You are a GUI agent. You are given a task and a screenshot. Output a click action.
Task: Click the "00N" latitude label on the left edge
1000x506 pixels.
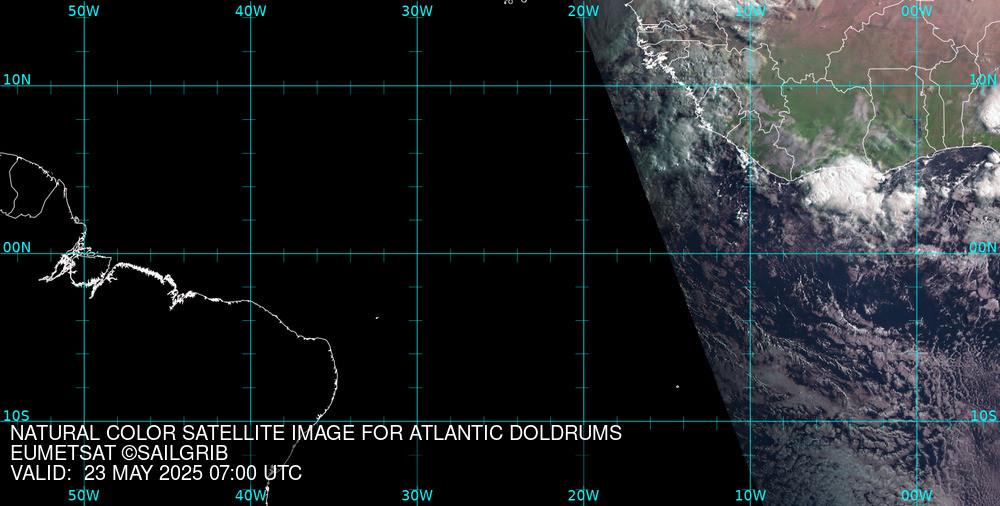(x=17, y=248)
